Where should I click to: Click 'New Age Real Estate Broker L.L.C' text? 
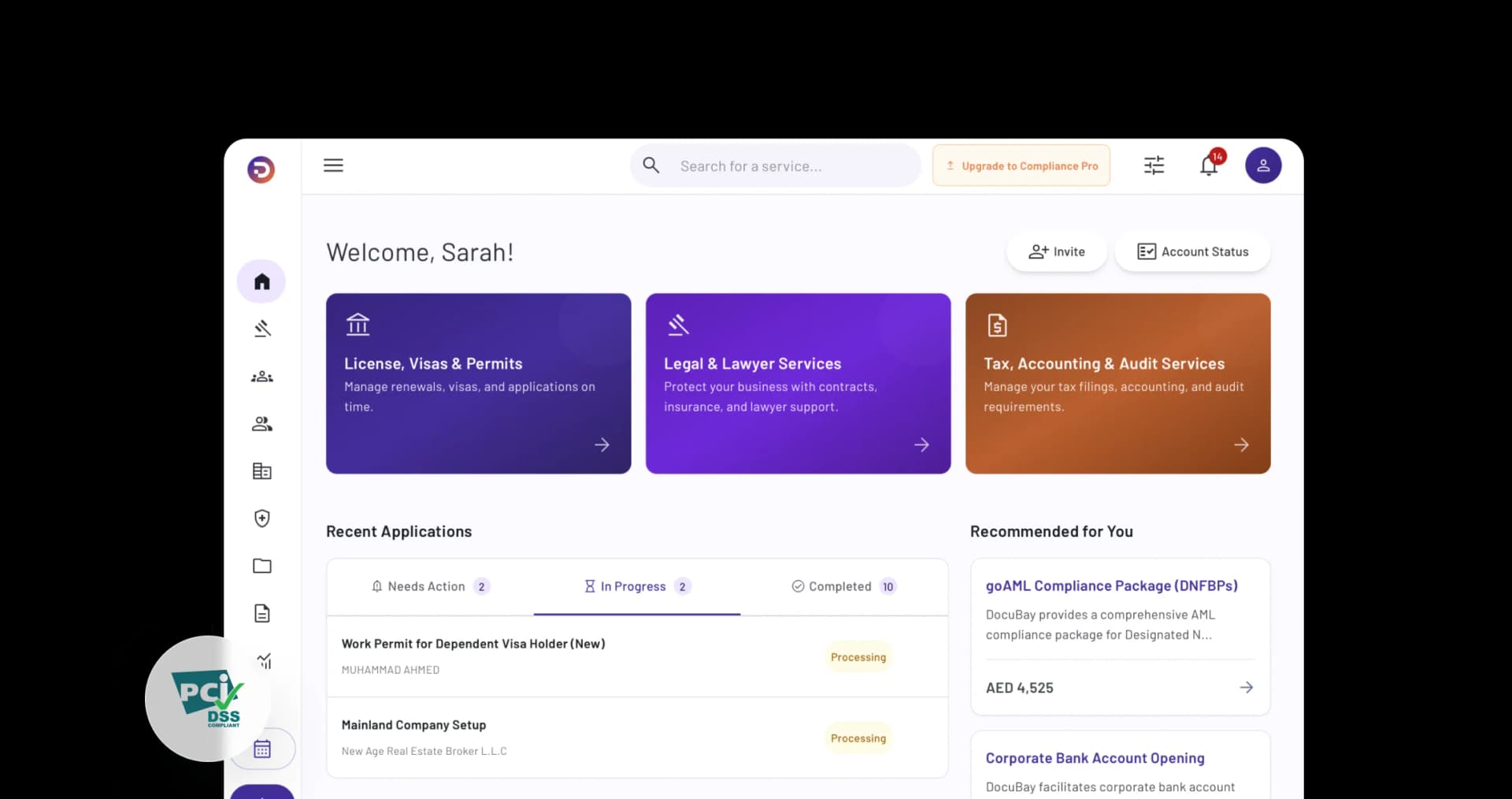pyautogui.click(x=424, y=751)
